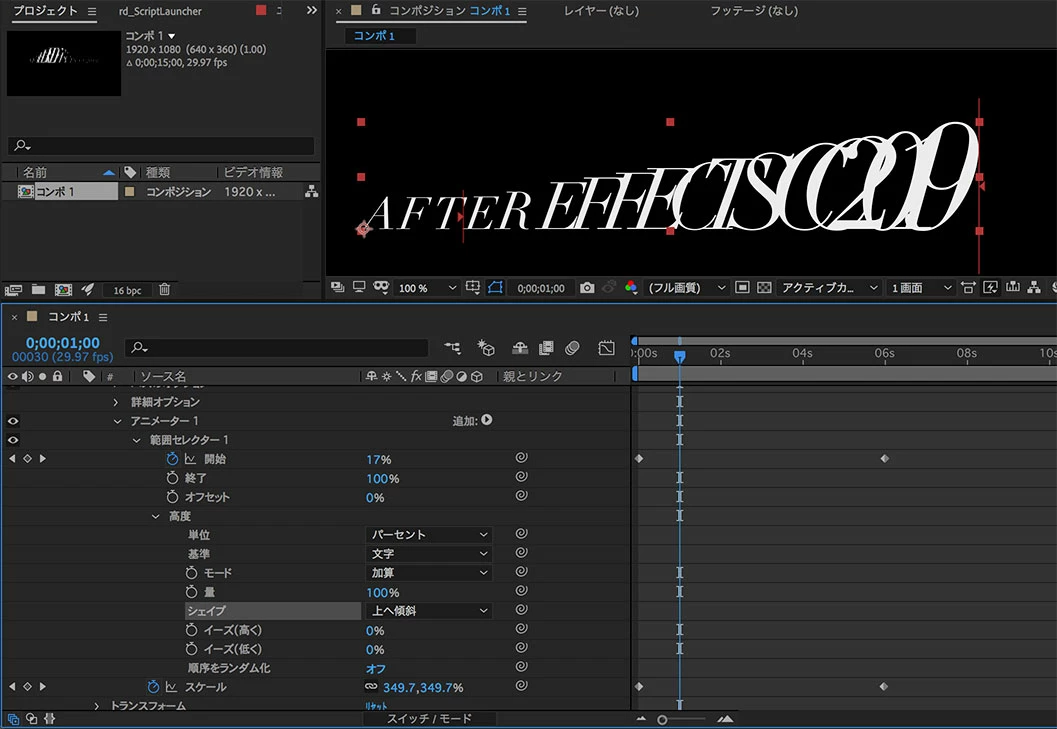This screenshot has width=1057, height=729.
Task: Hide アニメーター 1 using its eye icon
Action: [13, 421]
